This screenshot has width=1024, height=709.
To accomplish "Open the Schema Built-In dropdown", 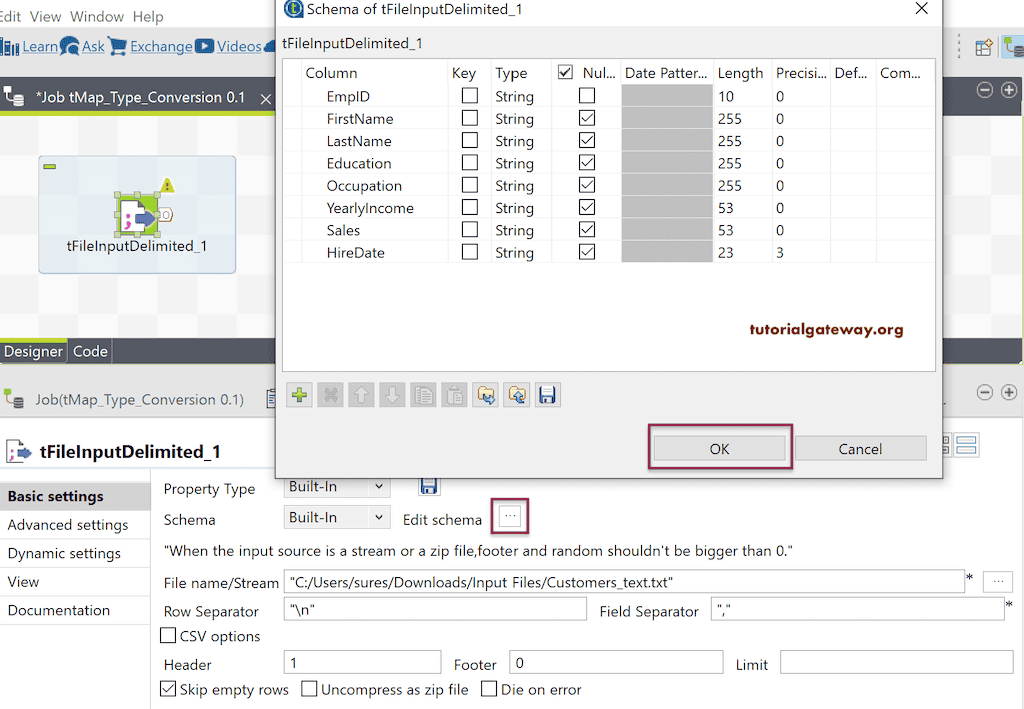I will tap(336, 517).
